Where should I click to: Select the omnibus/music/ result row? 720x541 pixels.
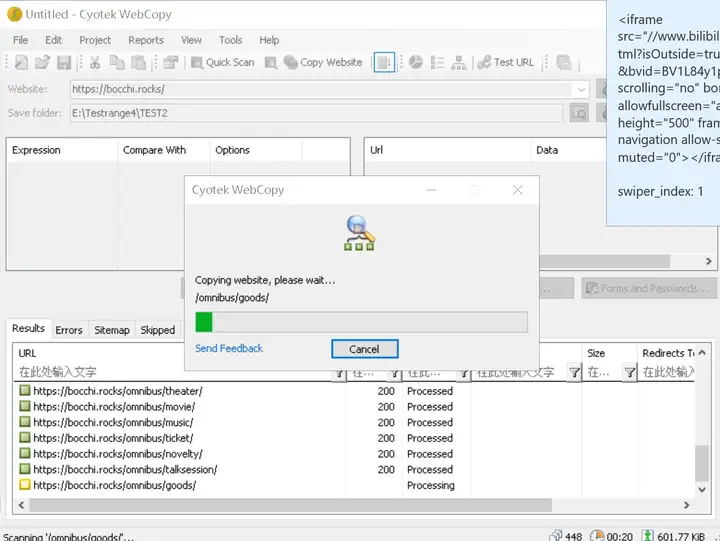coord(354,422)
